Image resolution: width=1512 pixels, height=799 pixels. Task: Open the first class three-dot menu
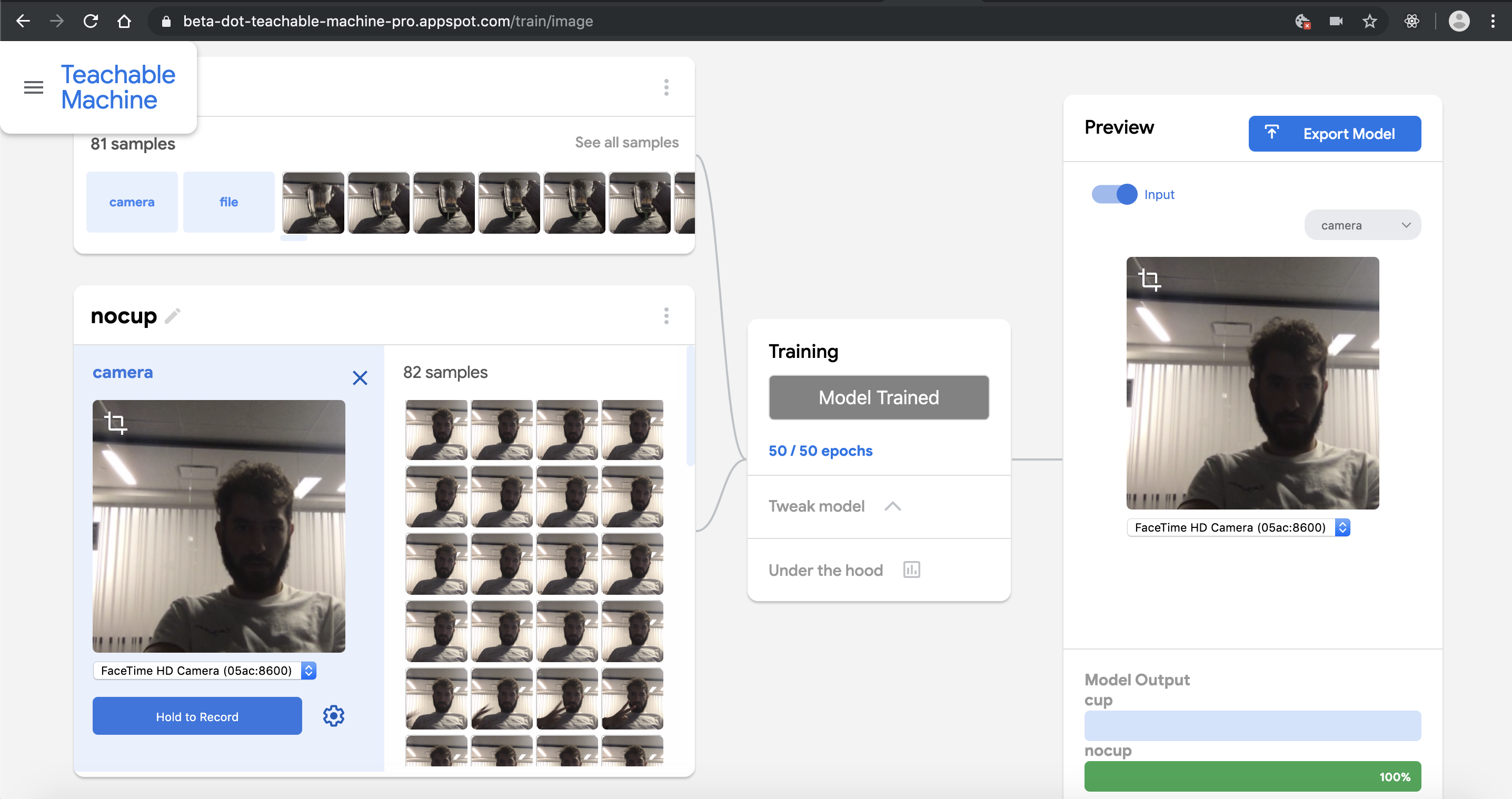click(666, 87)
